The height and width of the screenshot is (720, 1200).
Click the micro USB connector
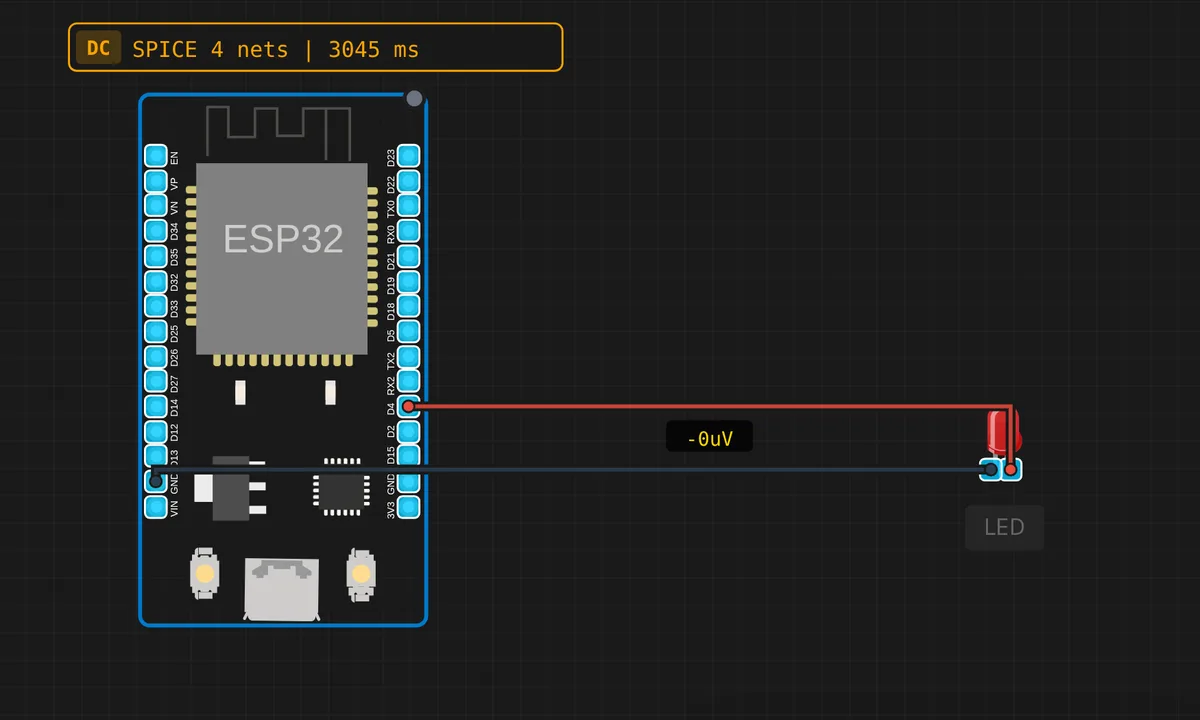coord(283,588)
